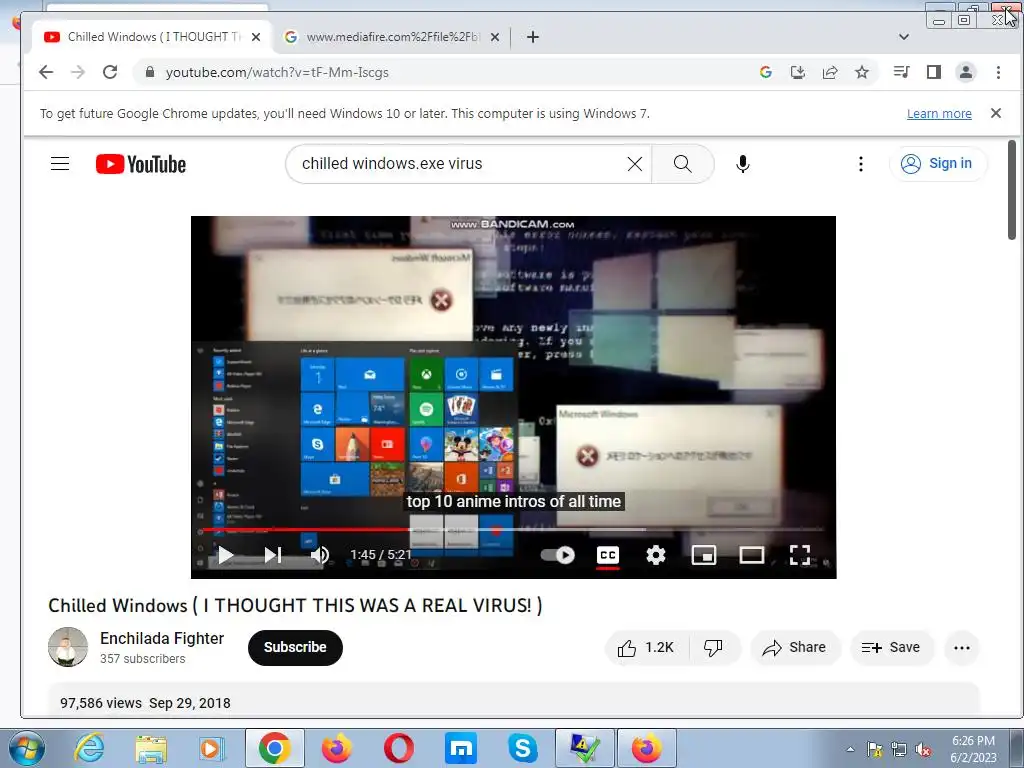The height and width of the screenshot is (768, 1024).
Task: Go to YouTube home via logo
Action: point(141,164)
